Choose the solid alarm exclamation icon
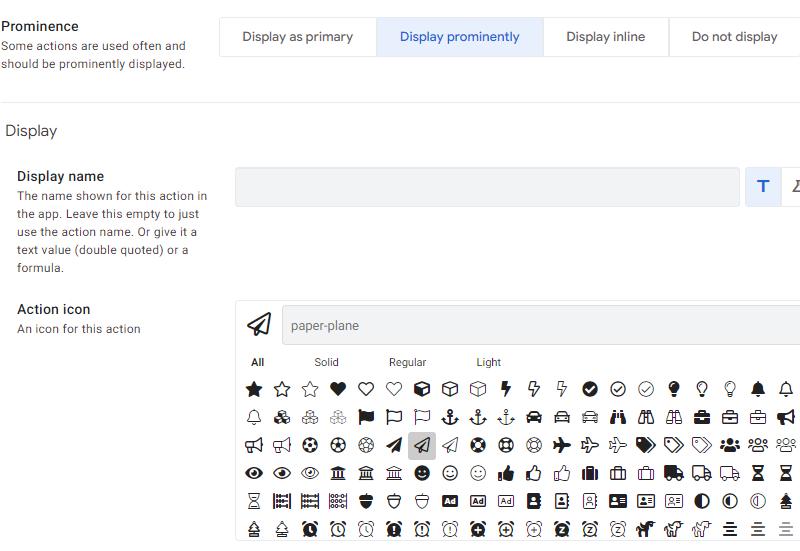Screen dimensions: 800x551 [x=394, y=529]
